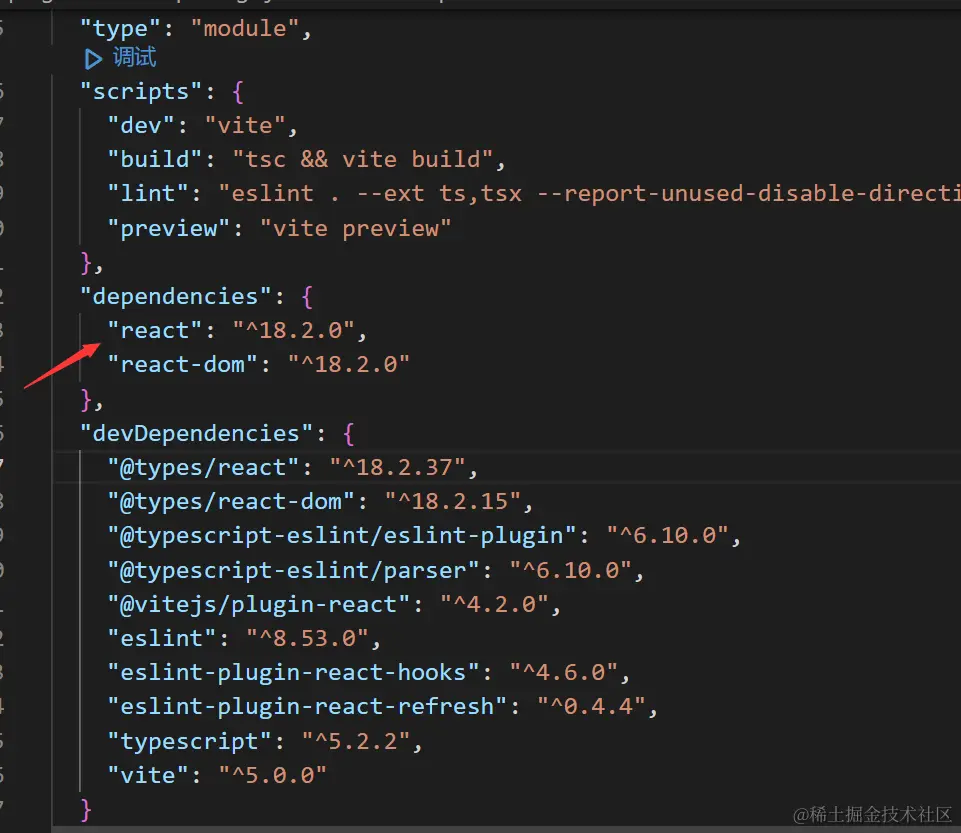Screen dimensions: 961x833
Task: Click the "react" dependency key
Action: (155, 331)
